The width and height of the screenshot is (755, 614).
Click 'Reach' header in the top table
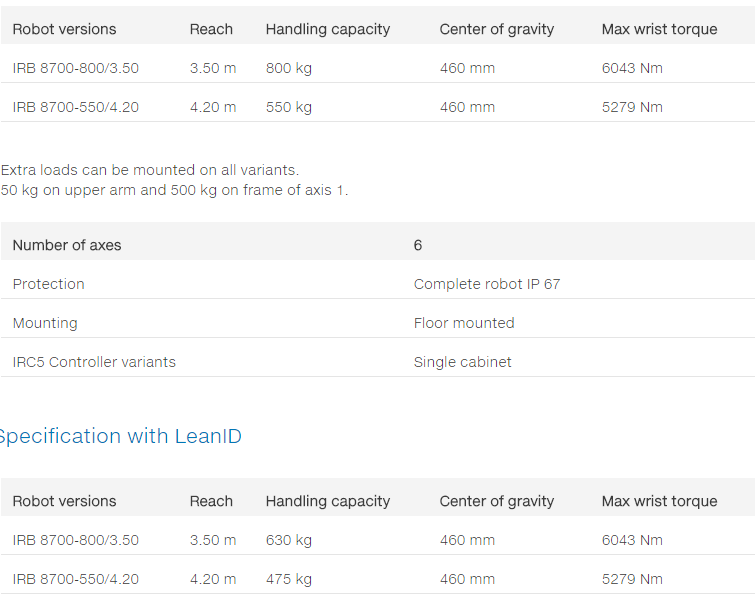pos(211,29)
